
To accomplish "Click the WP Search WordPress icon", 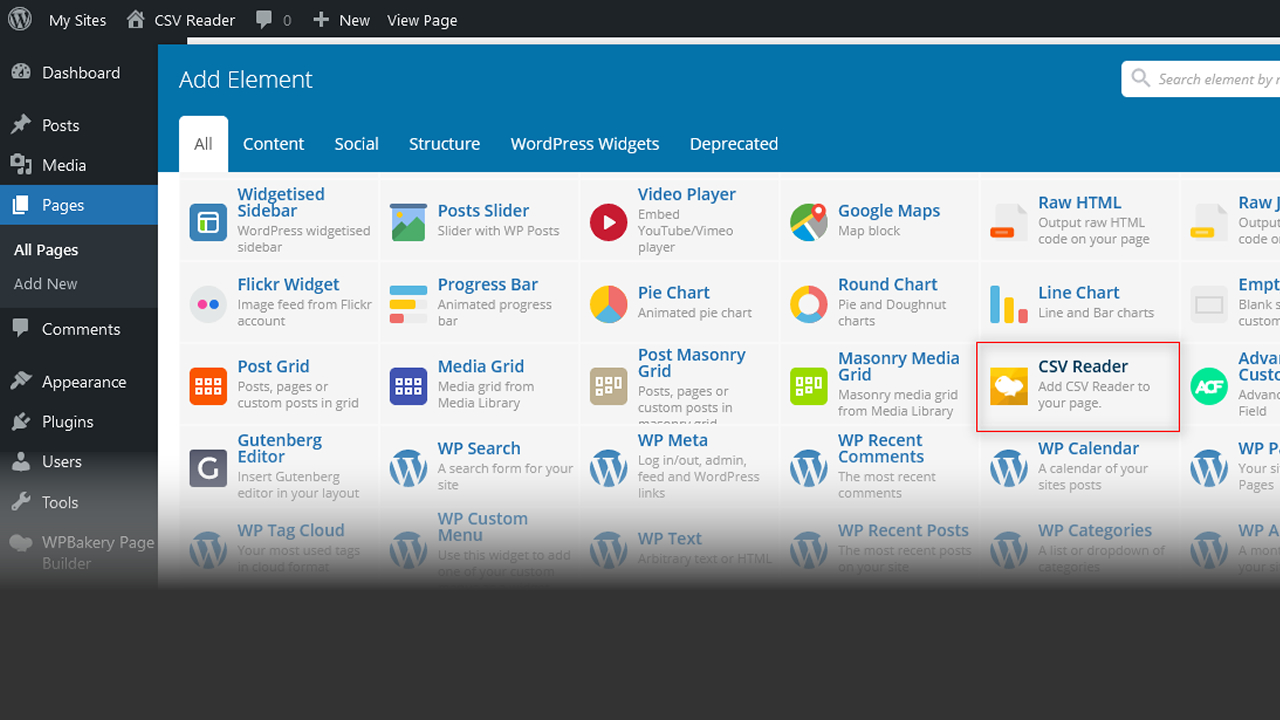I will 408,468.
